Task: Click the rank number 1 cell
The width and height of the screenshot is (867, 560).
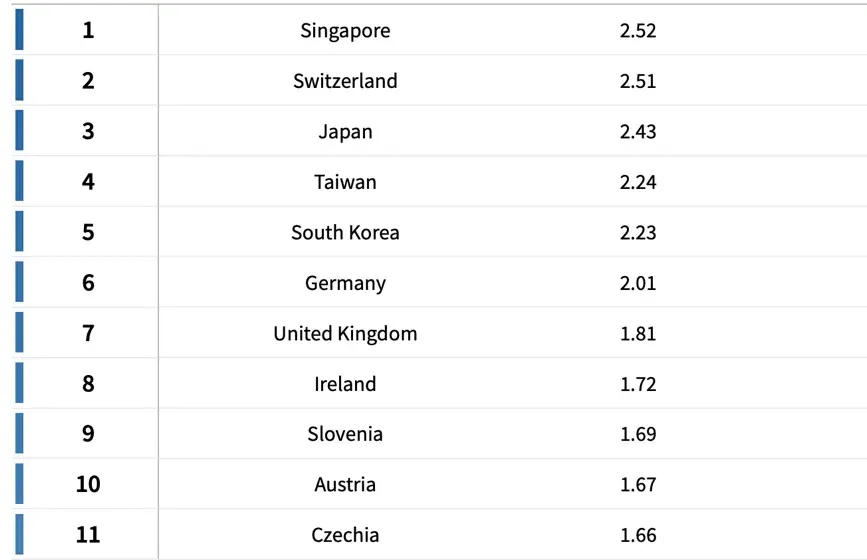Action: 88,31
